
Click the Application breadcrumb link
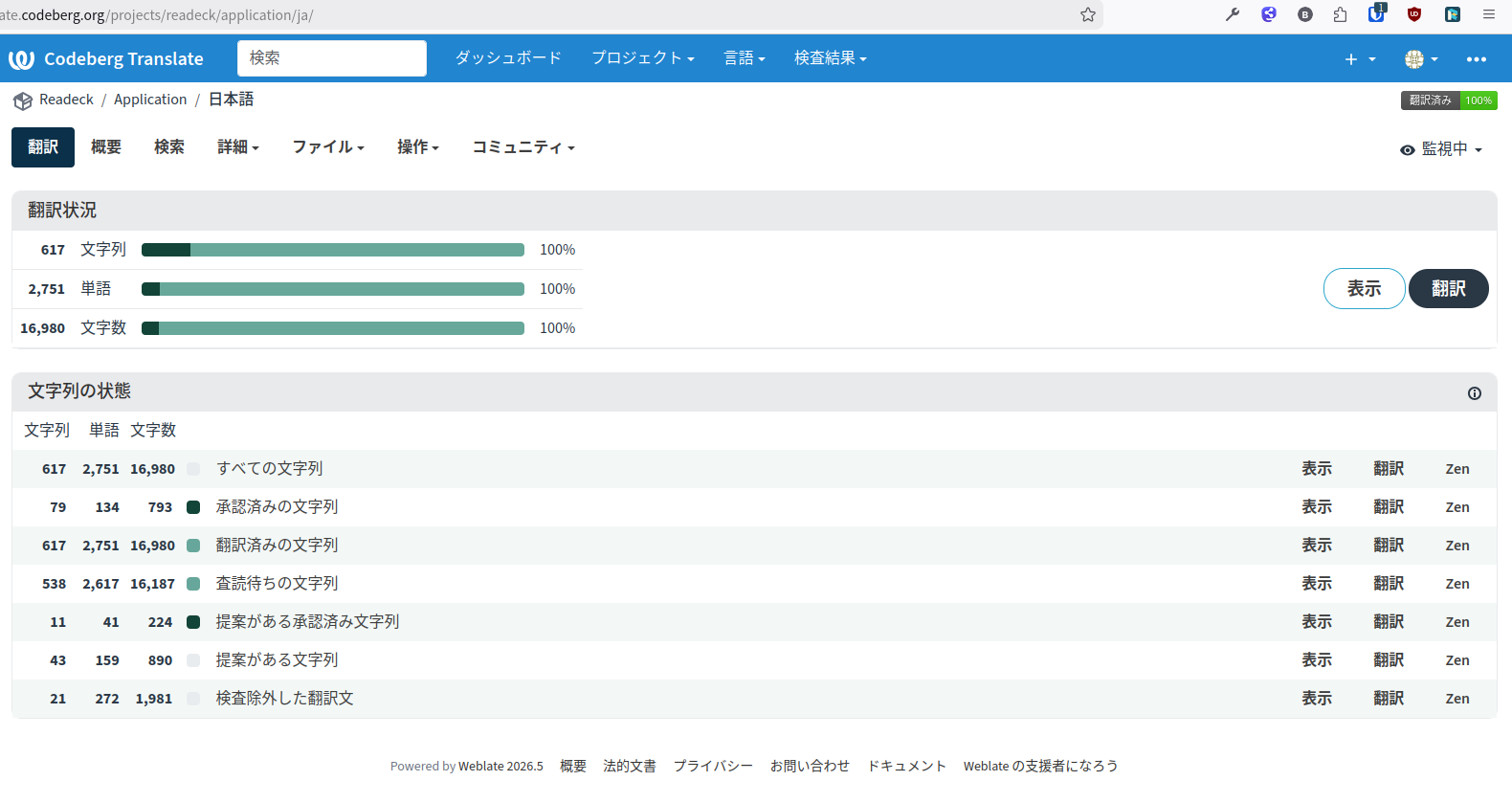click(150, 100)
